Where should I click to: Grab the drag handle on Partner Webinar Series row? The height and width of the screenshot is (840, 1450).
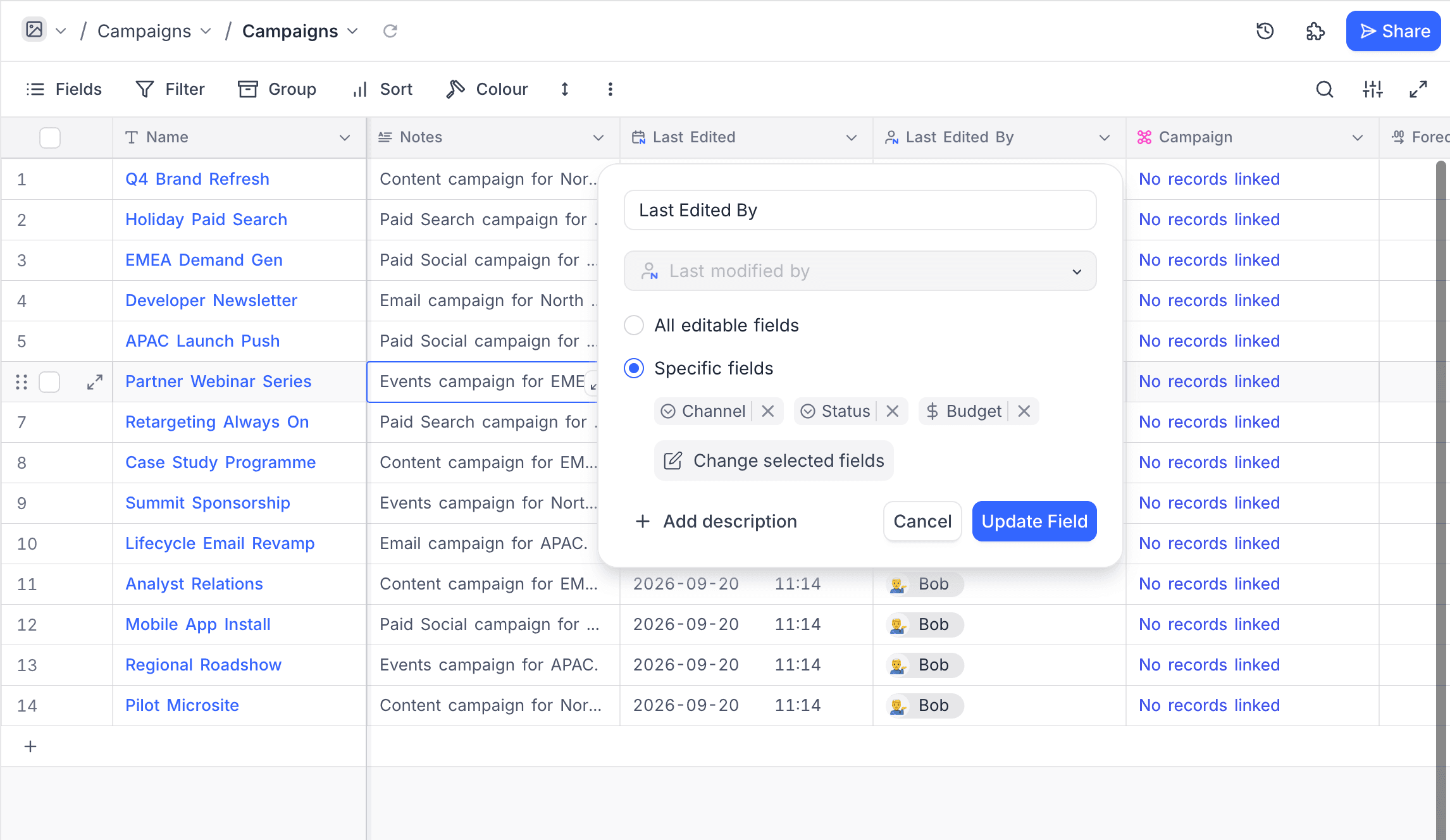click(22, 382)
